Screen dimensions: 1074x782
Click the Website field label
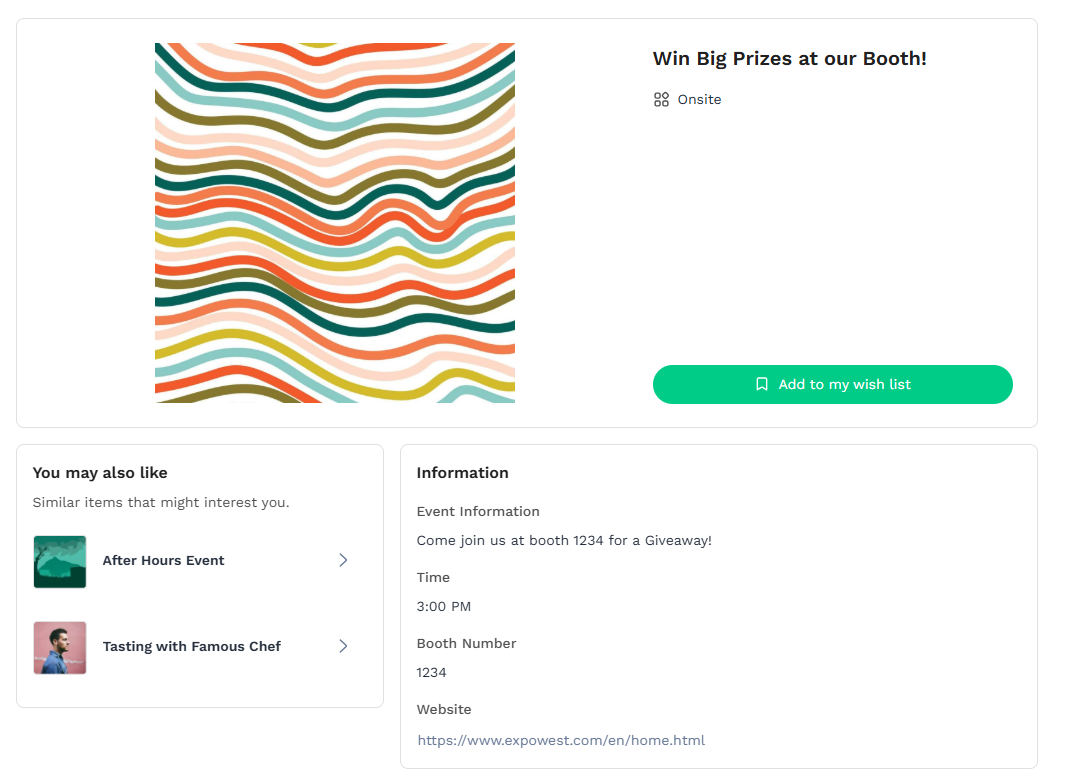pyautogui.click(x=444, y=709)
